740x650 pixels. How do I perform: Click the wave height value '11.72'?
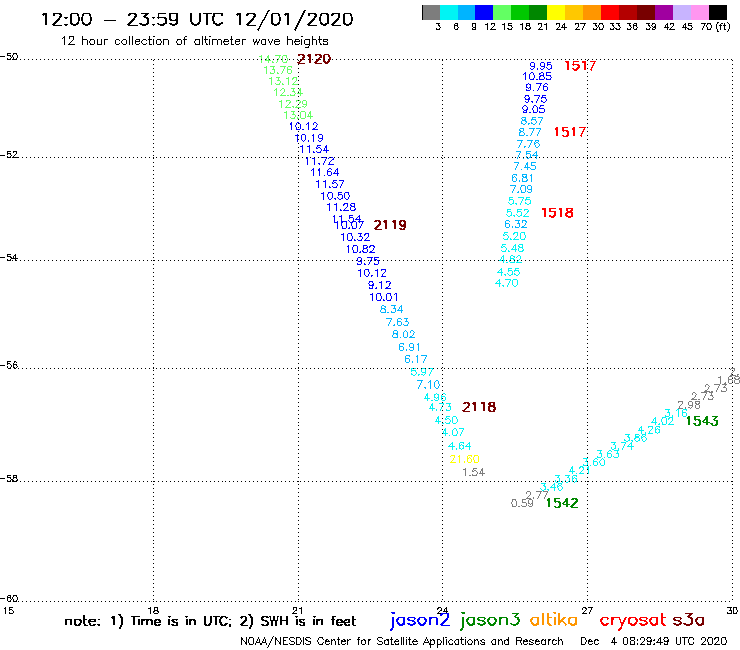320,161
